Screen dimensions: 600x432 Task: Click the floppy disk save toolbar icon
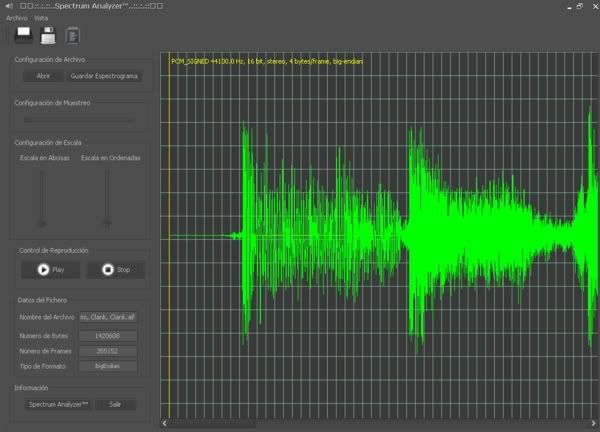pos(48,36)
